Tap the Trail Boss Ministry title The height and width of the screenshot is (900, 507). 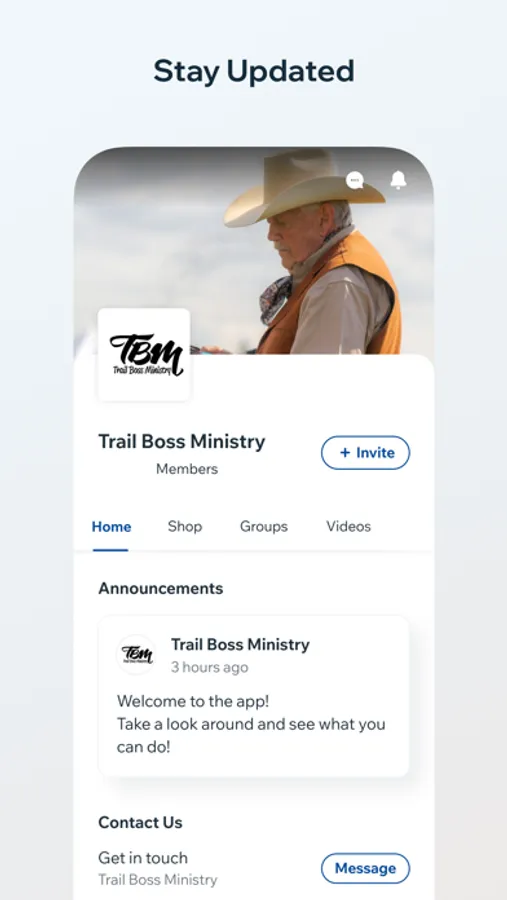coord(181,441)
